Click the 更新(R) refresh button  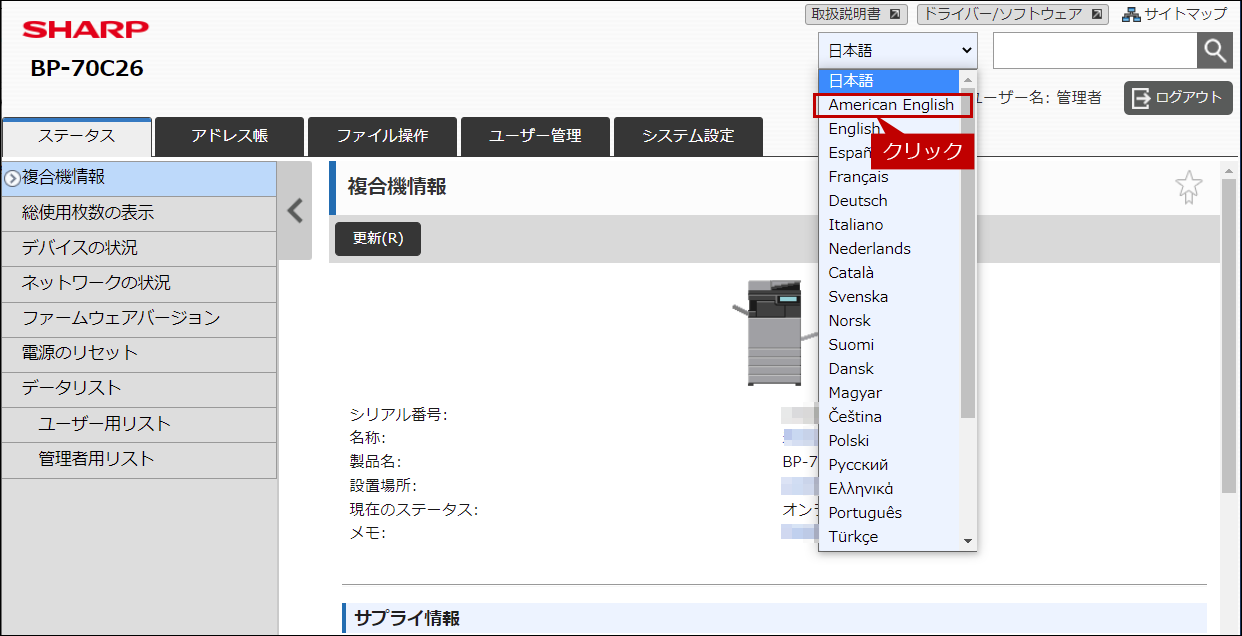pos(378,239)
